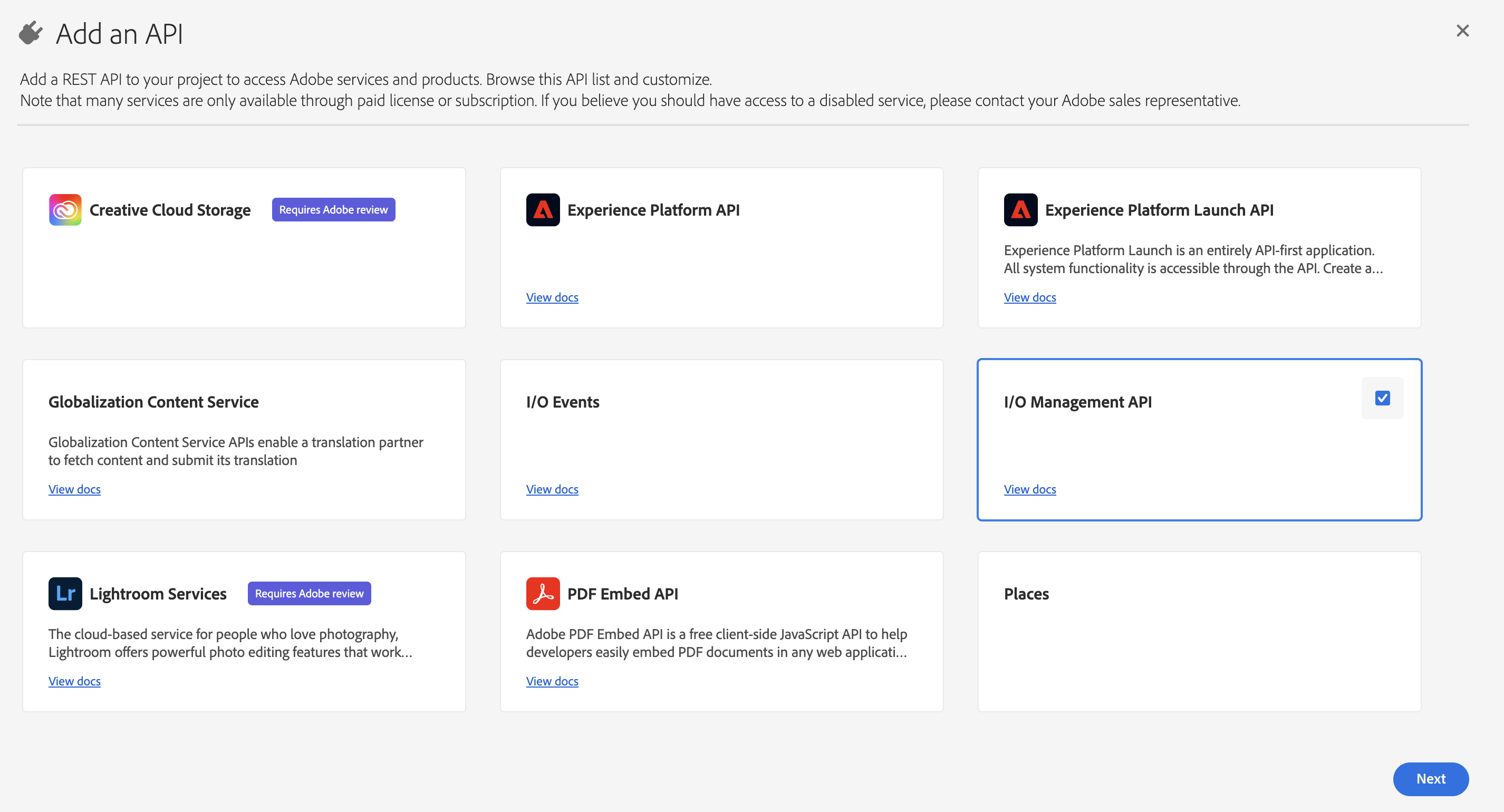Screen dimensions: 1504x812
Task: Close the Add an API dialog
Action: (x=1462, y=31)
